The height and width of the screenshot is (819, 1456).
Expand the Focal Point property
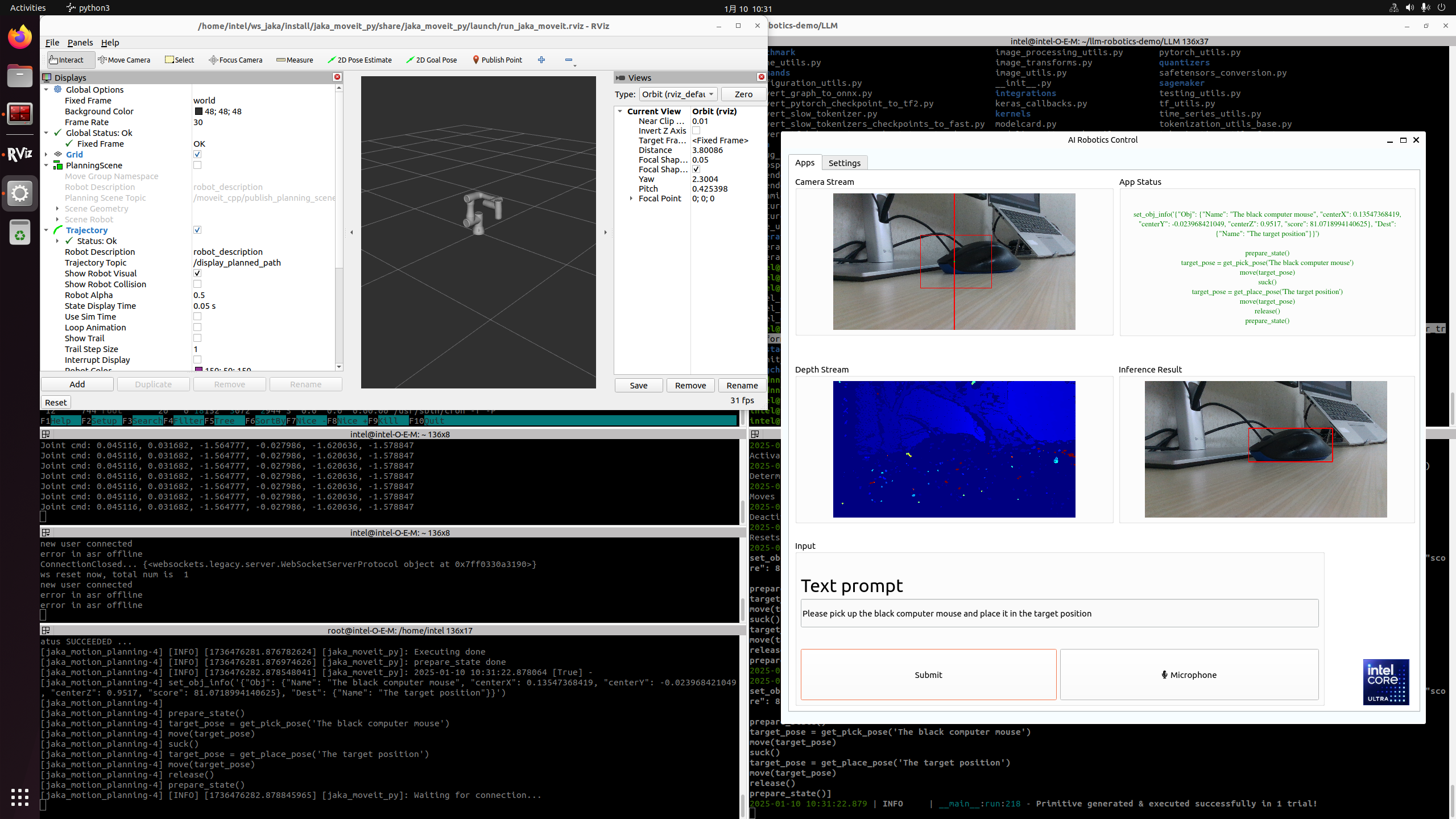[631, 198]
